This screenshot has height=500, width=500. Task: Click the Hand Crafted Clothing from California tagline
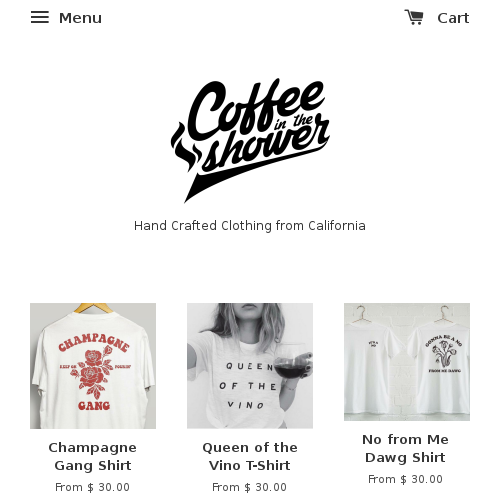tap(250, 226)
